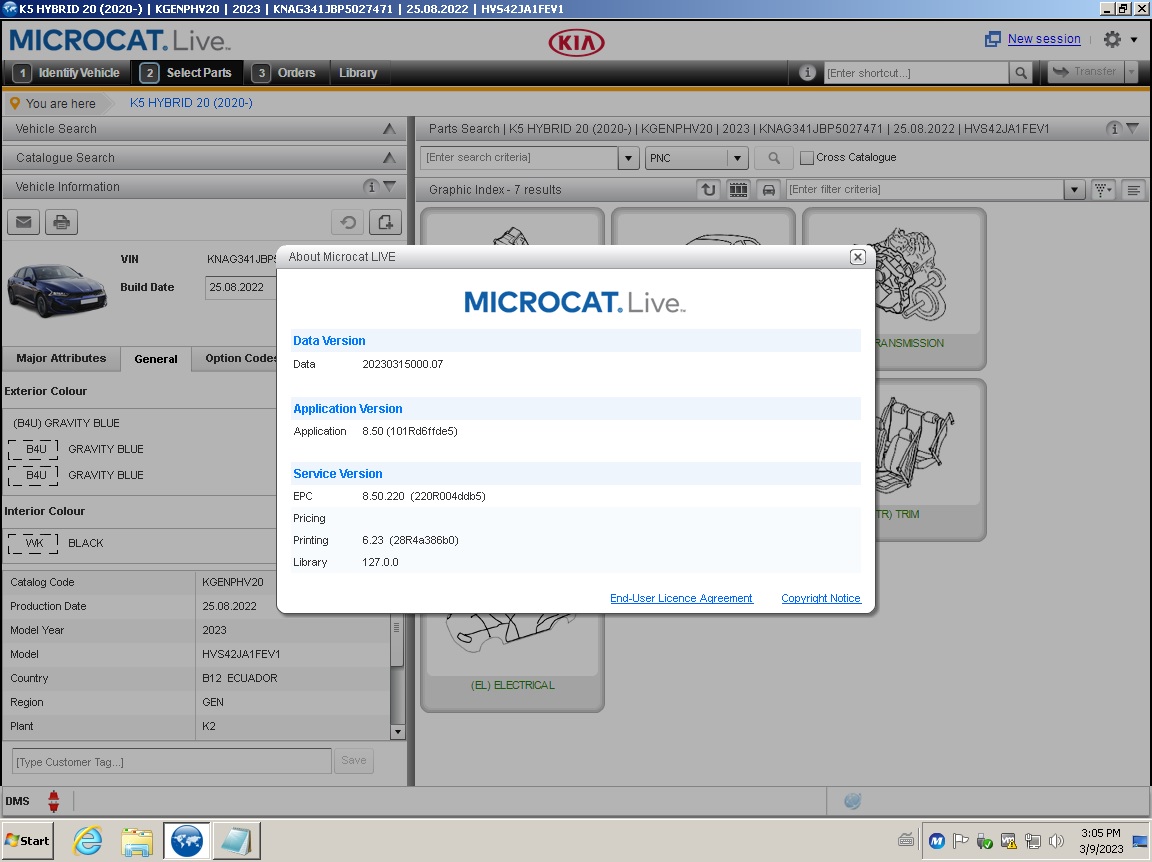
Task: Click the globe status icon in status bar
Action: (852, 801)
